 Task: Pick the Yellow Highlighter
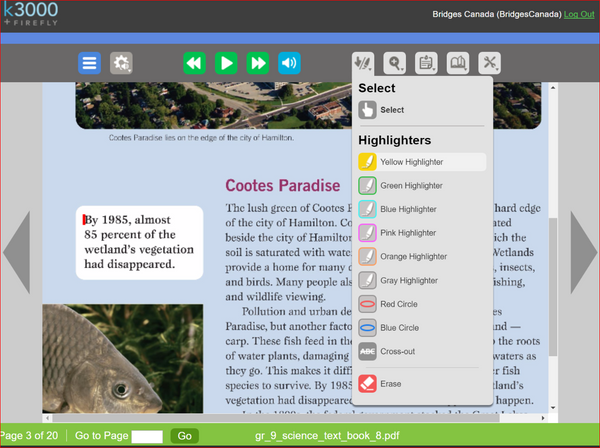422,162
